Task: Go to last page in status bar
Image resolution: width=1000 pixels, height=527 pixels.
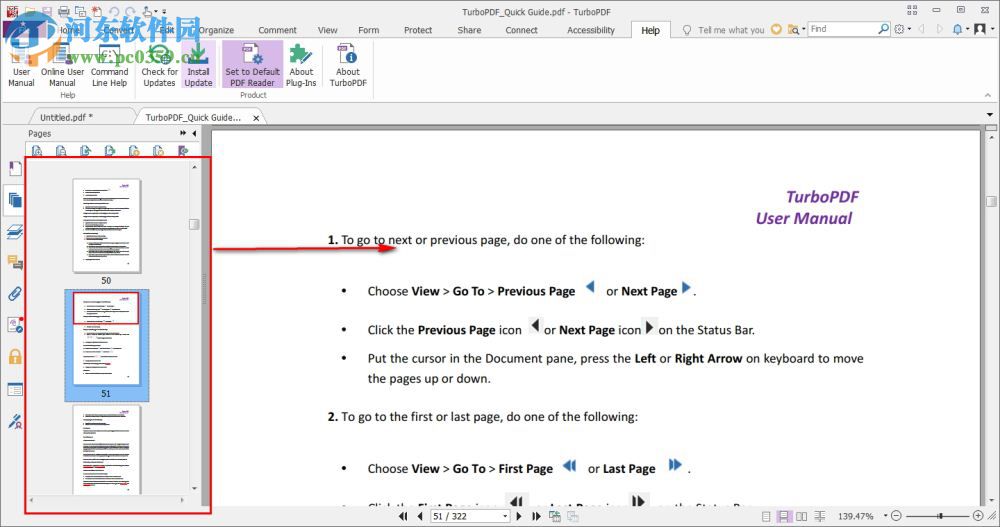Action: (x=536, y=516)
